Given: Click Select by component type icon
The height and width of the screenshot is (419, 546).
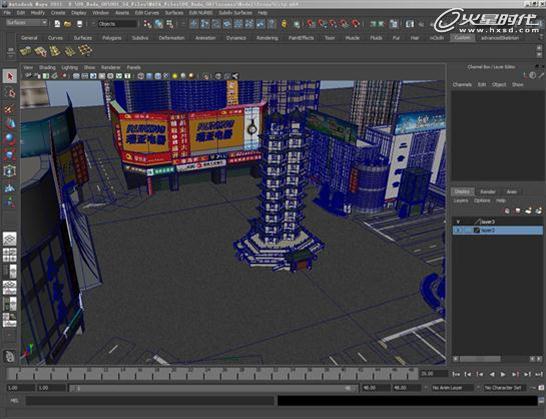Looking at the screenshot, I should coord(170,24).
